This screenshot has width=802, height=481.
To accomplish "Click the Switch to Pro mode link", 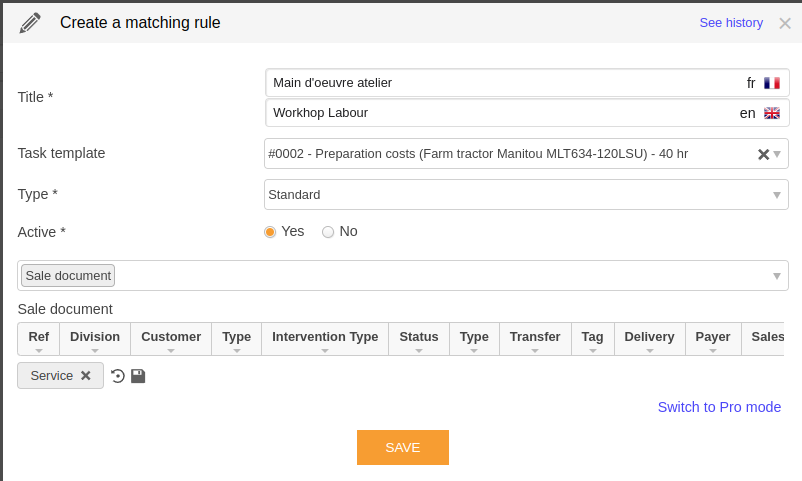I will tap(719, 407).
